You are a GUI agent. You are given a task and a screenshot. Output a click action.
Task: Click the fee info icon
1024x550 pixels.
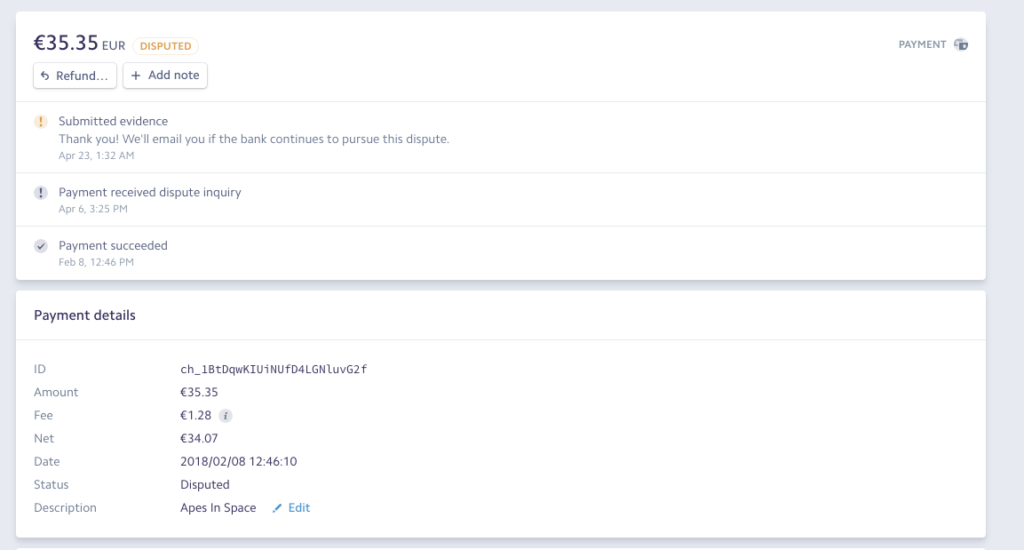tap(225, 415)
